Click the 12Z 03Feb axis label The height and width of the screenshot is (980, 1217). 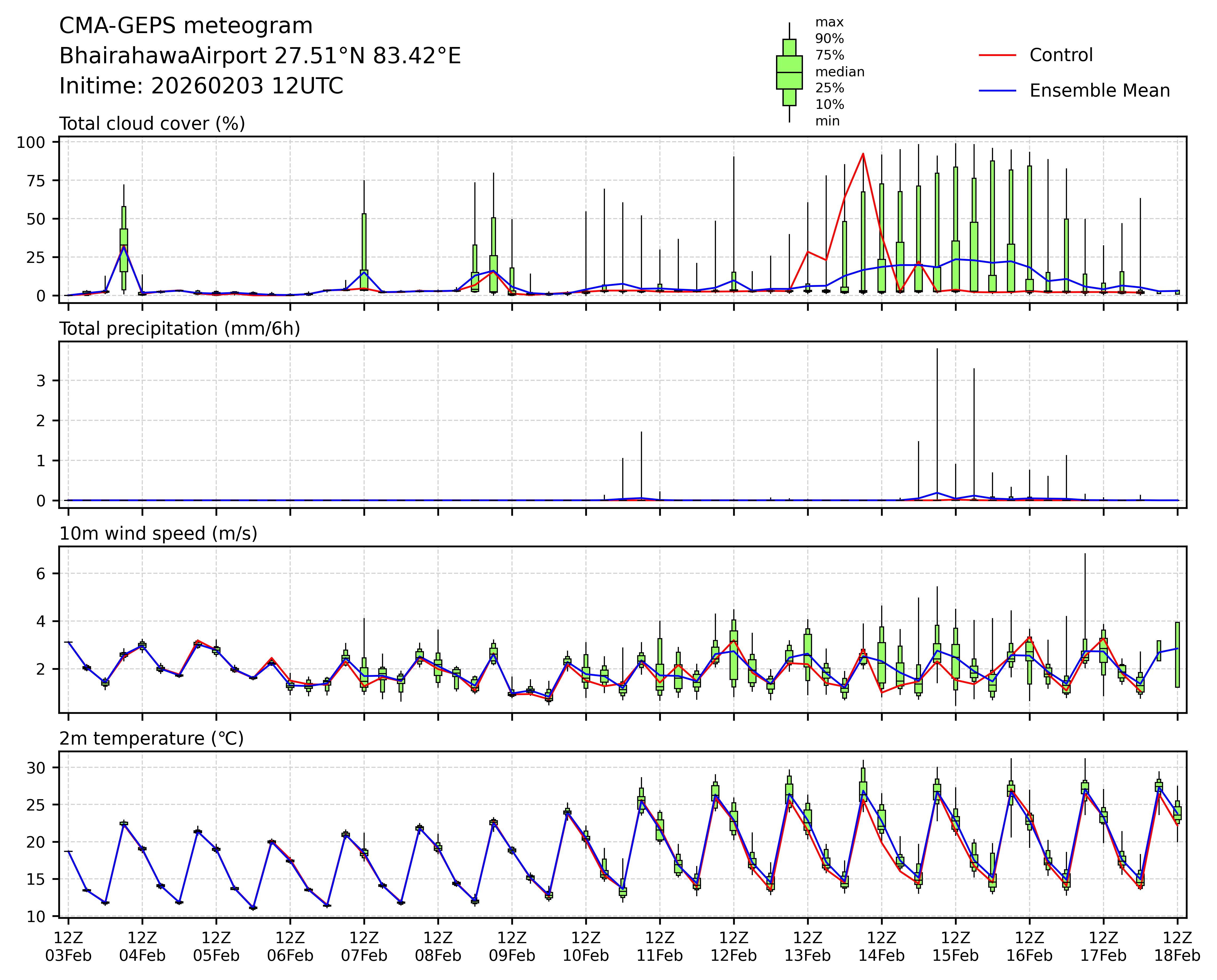[68, 947]
